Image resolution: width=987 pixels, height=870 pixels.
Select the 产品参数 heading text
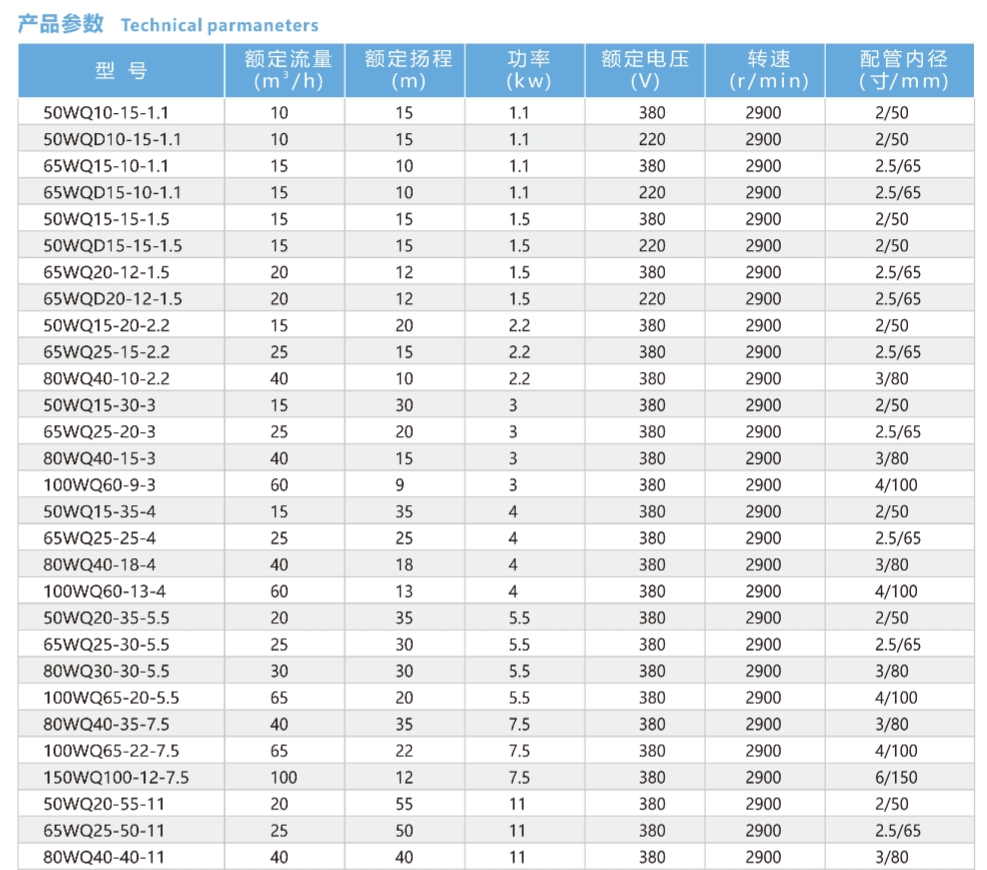[61, 25]
